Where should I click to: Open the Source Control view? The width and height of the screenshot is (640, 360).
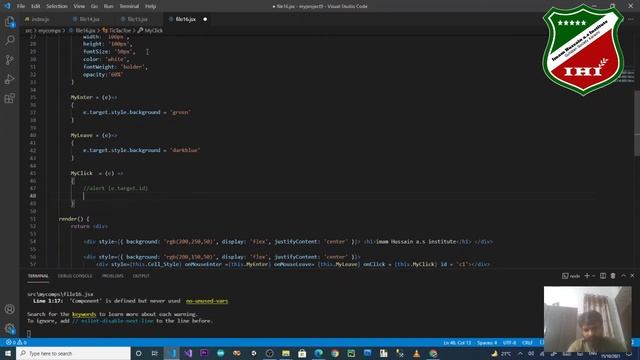(x=10, y=60)
